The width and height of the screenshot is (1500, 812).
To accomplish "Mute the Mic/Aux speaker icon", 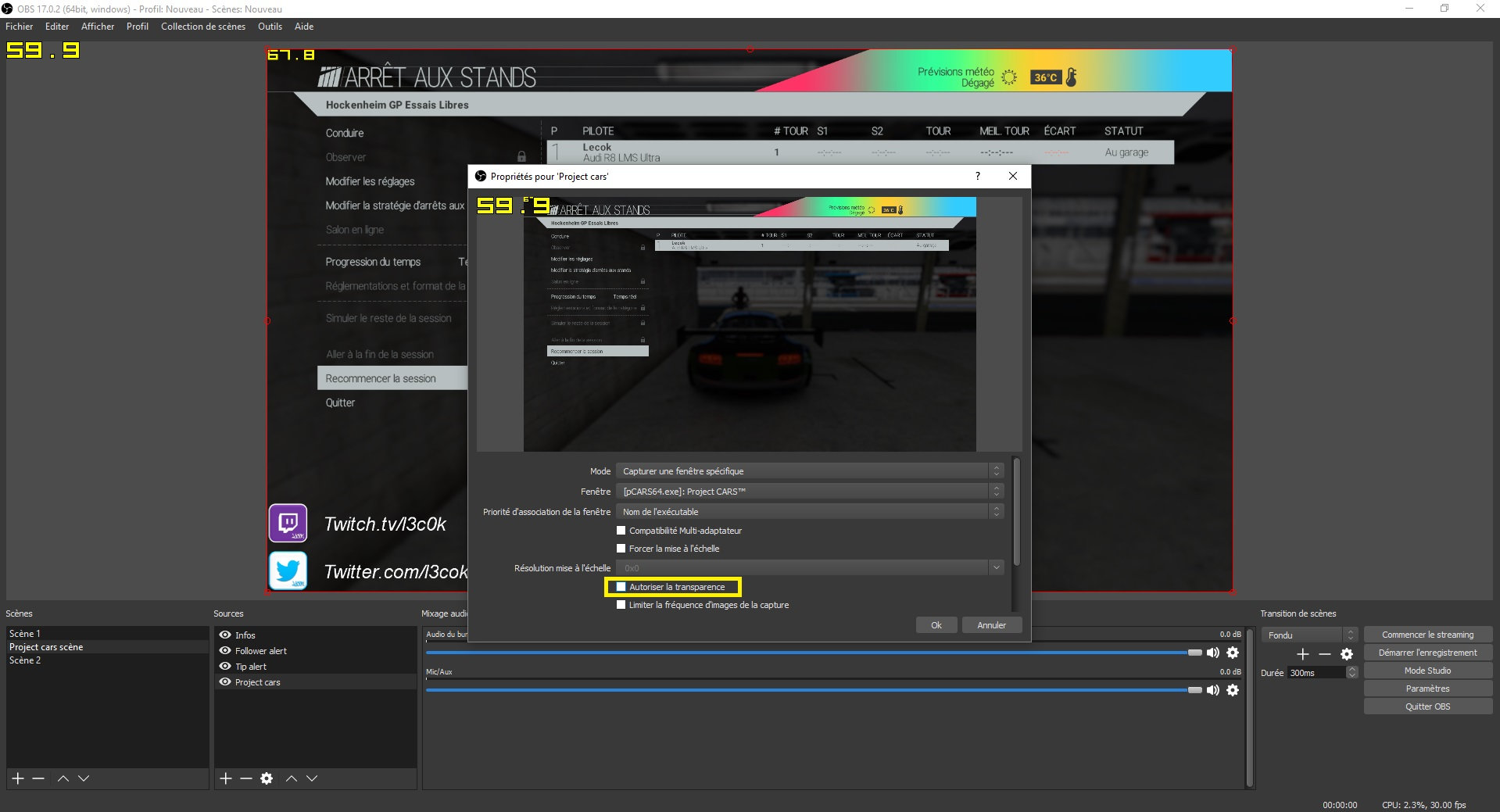I will (1213, 690).
